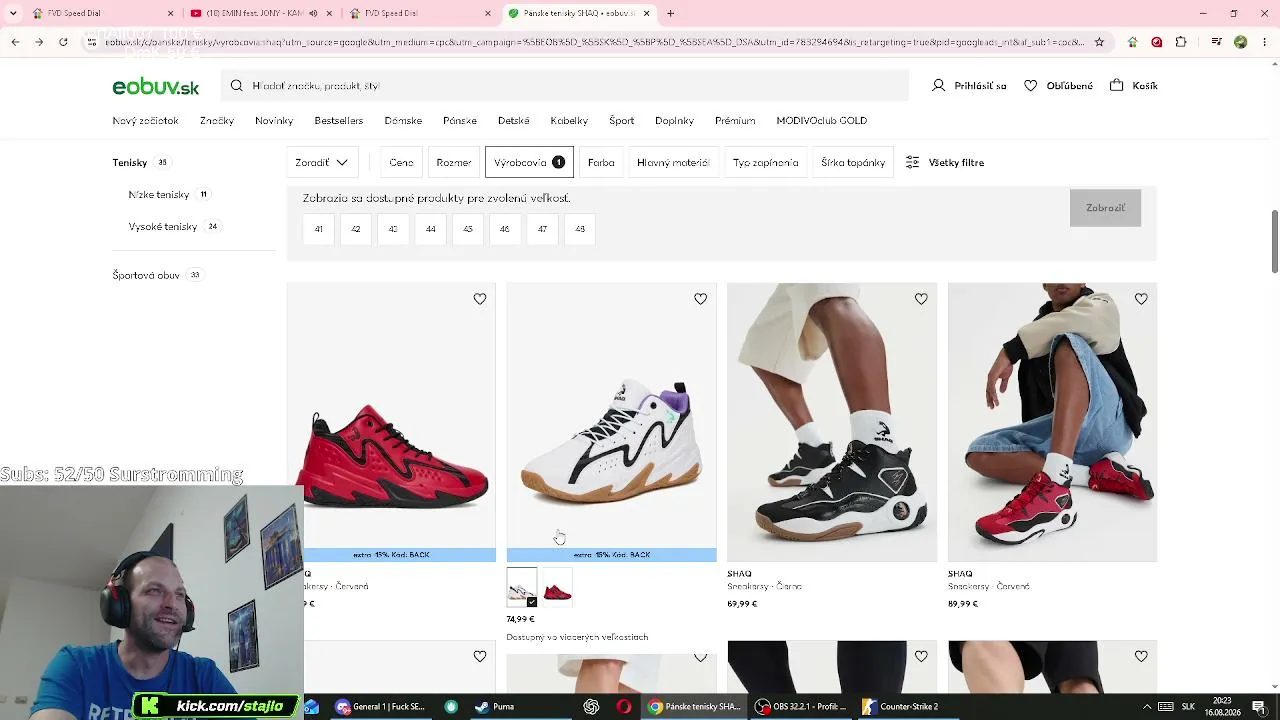The width and height of the screenshot is (1280, 720).
Task: Select shoe size 41
Action: 319,229
